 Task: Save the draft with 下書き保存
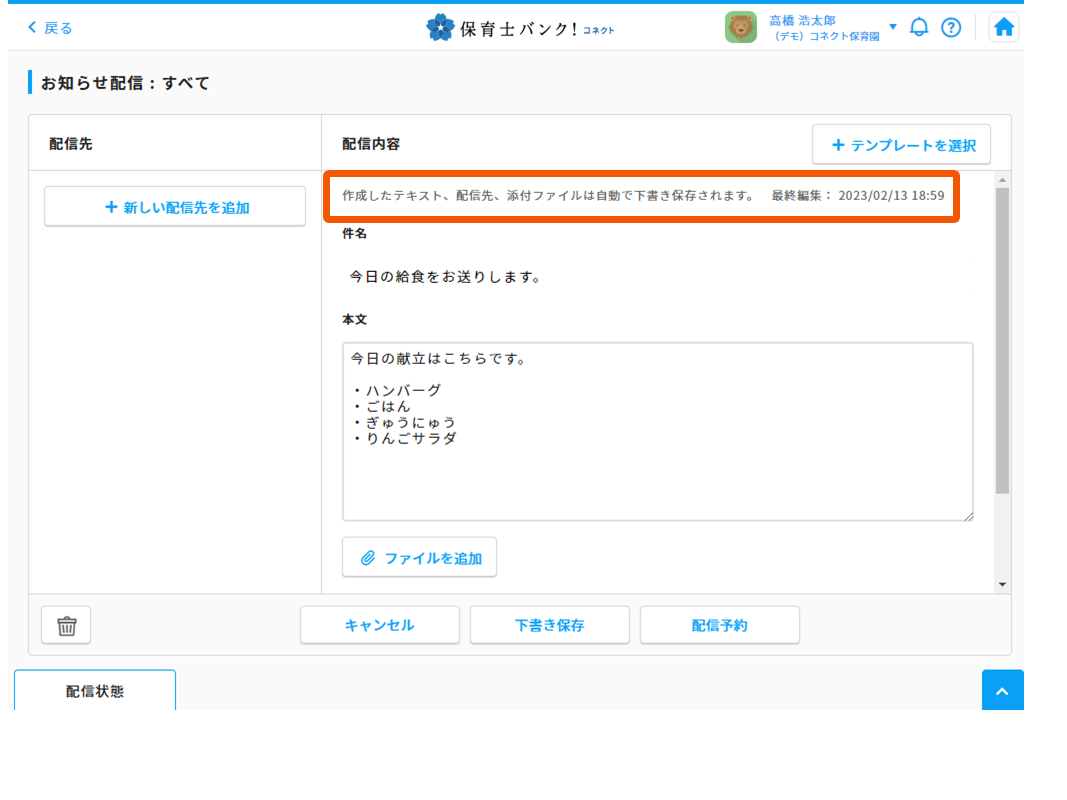(550, 625)
